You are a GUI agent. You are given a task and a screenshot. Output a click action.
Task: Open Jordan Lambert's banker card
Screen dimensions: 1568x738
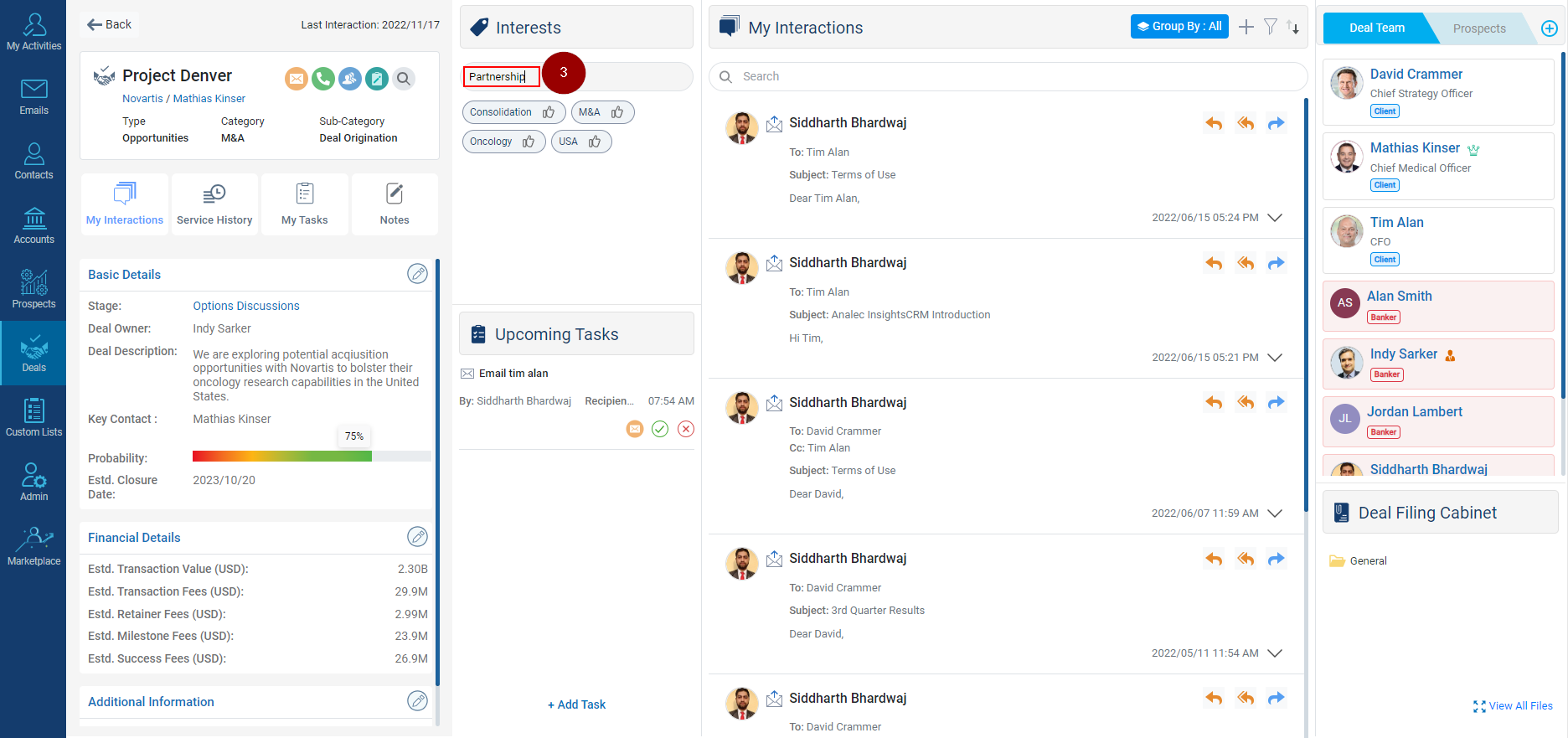(1438, 421)
